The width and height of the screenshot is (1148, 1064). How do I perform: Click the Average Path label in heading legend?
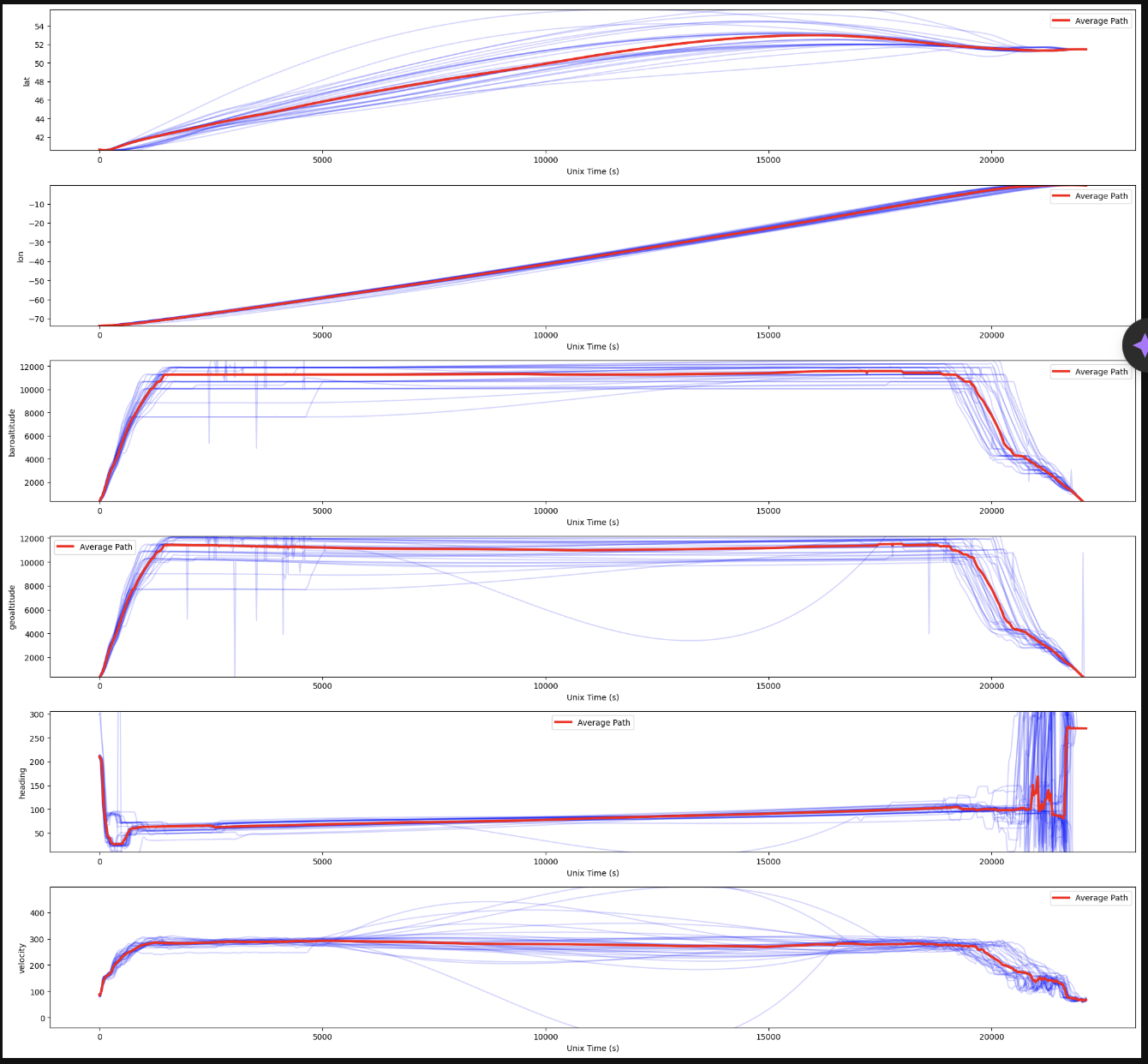pyautogui.click(x=602, y=722)
